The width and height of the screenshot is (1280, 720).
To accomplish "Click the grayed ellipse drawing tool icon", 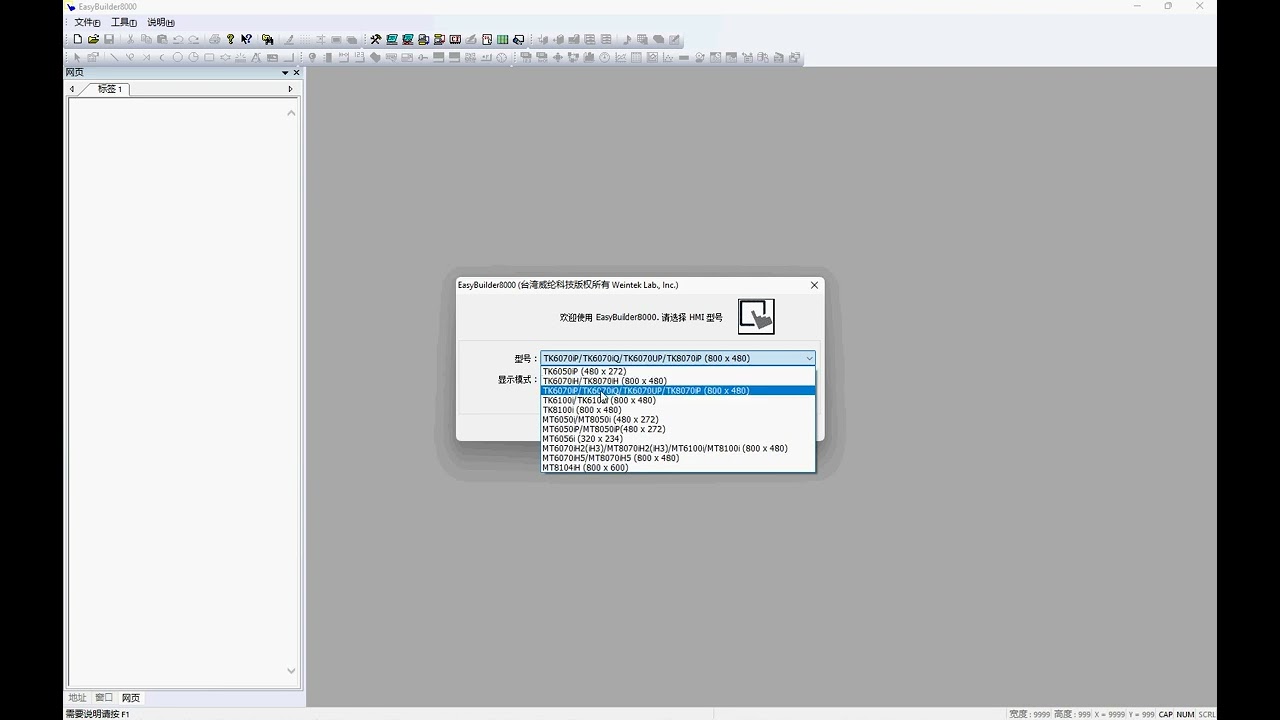I will [x=177, y=57].
